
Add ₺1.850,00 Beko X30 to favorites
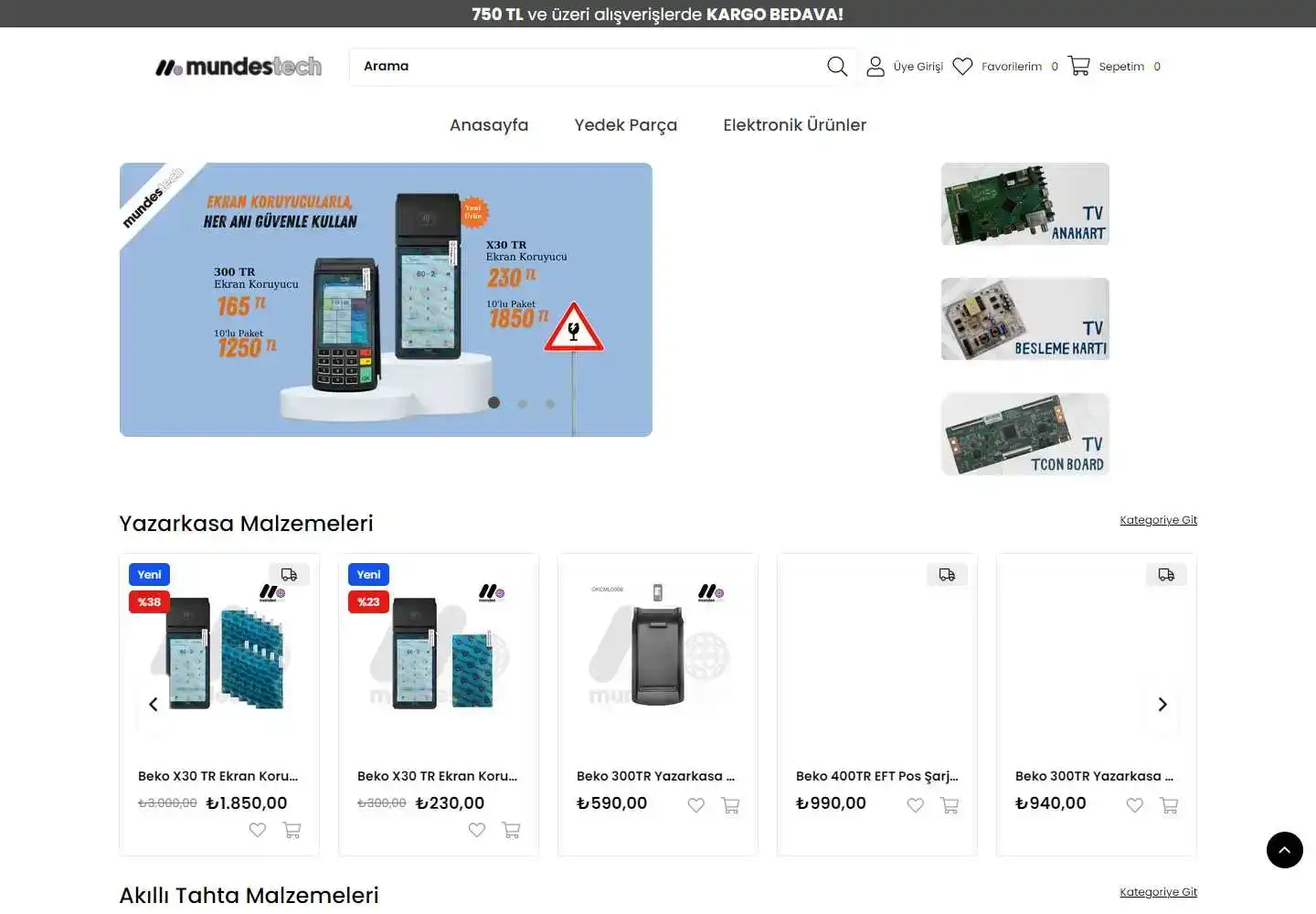(258, 830)
